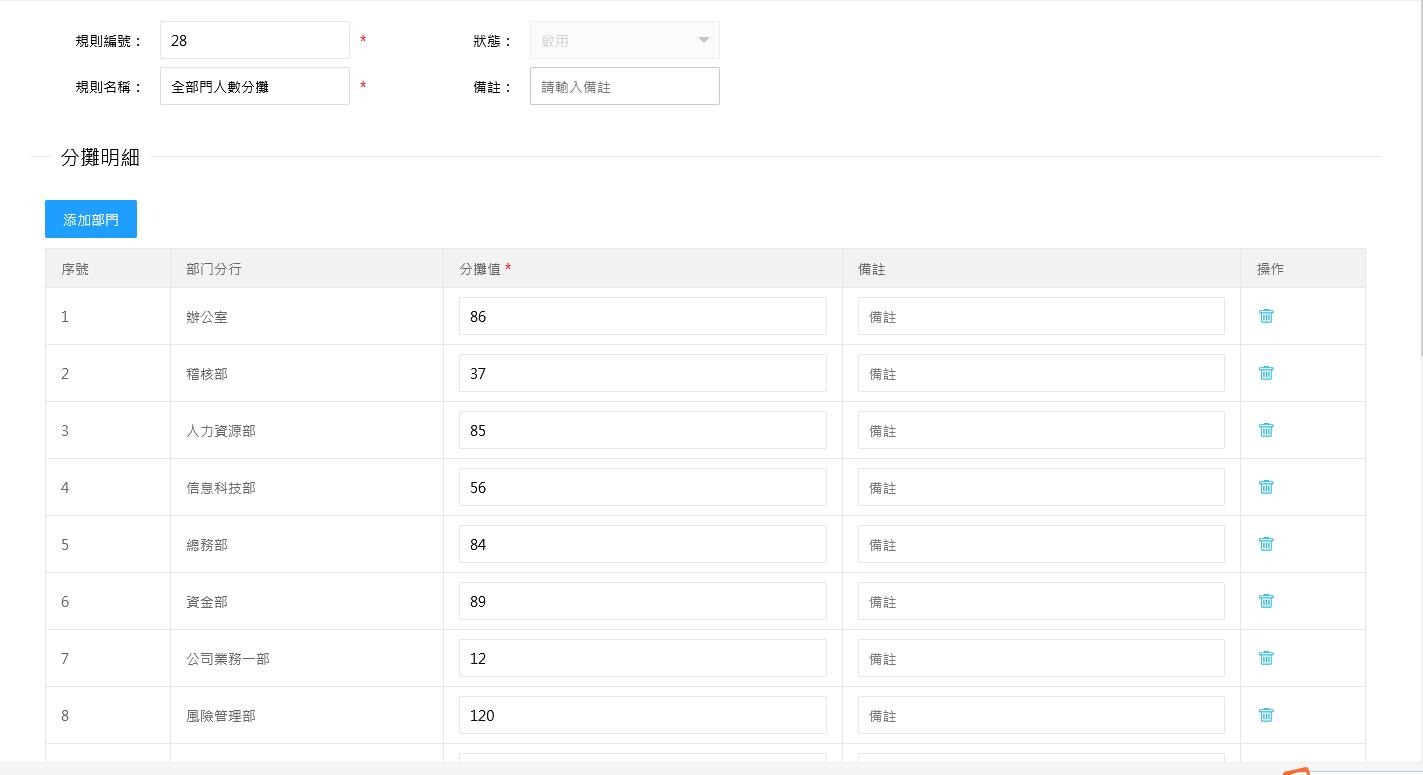Edit the 分攤值 of 120 for 風險管理部
The height and width of the screenshot is (775, 1423).
coord(643,715)
